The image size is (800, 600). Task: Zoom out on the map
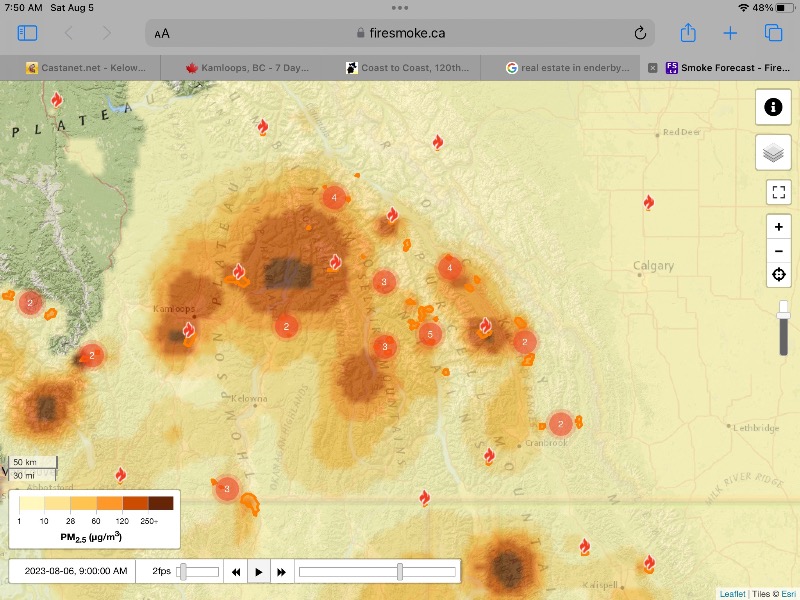click(x=779, y=250)
